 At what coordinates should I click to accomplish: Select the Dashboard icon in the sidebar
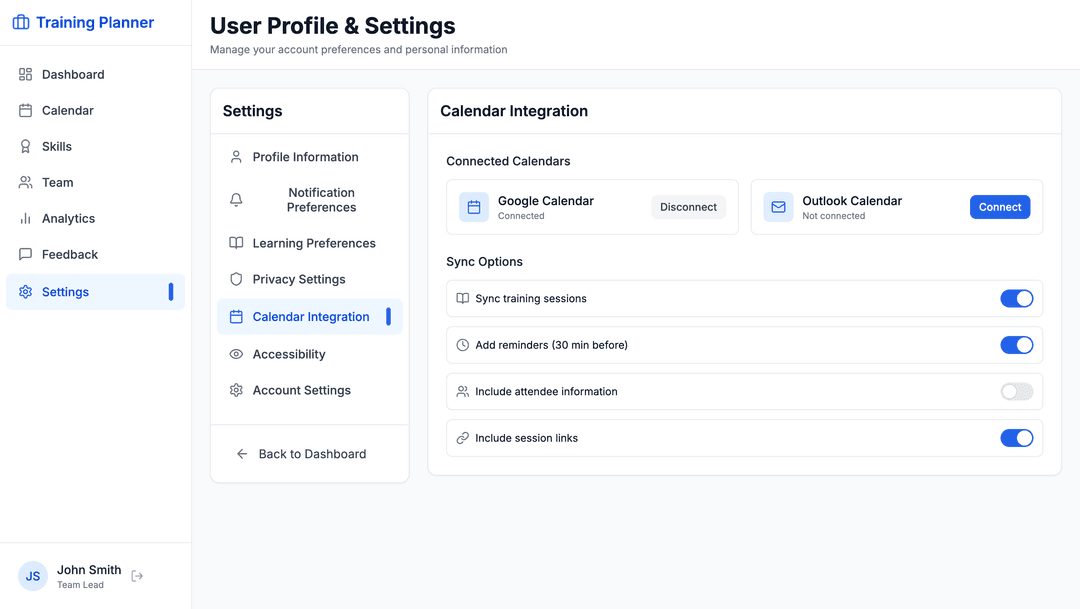tap(24, 74)
